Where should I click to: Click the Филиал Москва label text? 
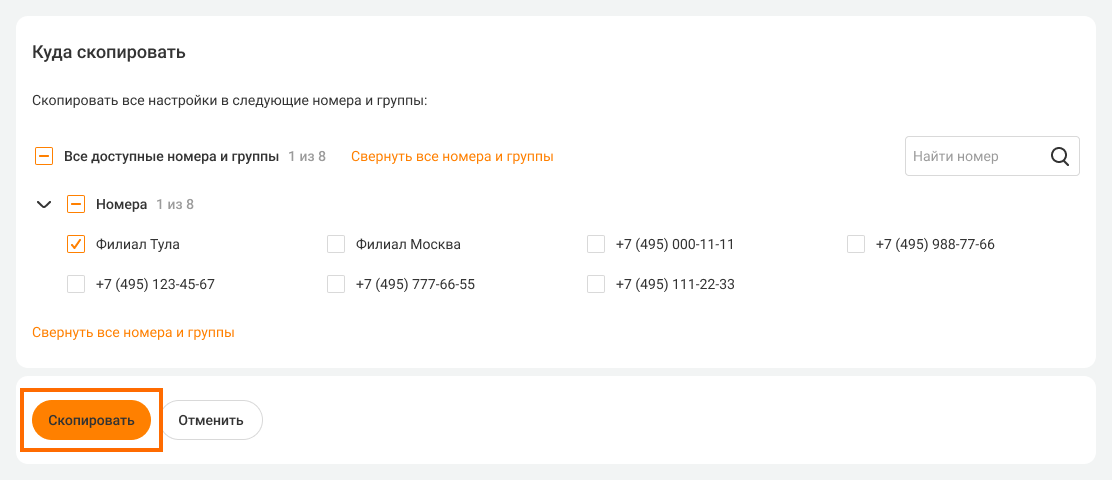(408, 244)
